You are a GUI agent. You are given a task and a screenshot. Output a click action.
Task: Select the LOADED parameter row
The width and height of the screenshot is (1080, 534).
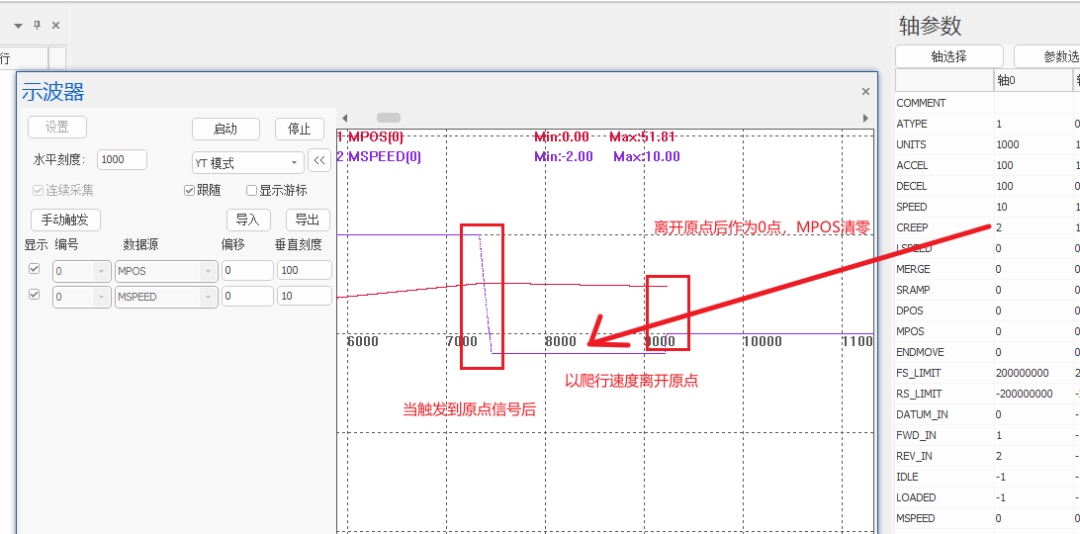point(988,497)
